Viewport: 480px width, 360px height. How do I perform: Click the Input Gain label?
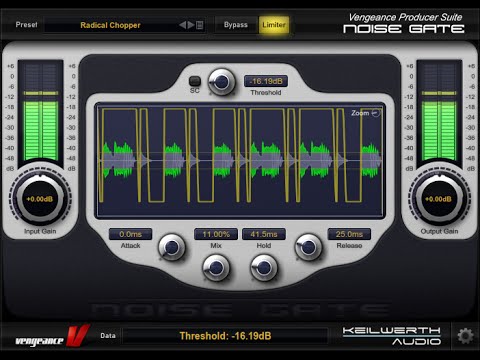pyautogui.click(x=40, y=231)
